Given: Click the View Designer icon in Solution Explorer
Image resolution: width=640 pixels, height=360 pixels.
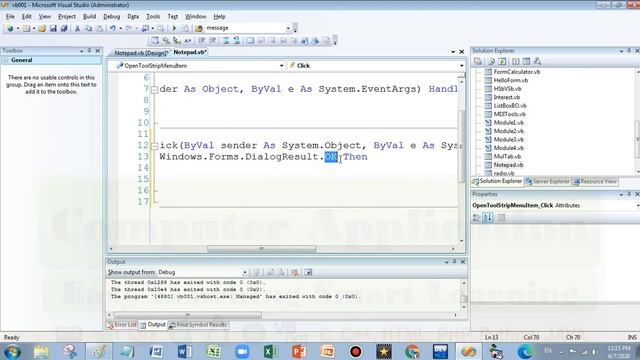Looking at the screenshot, I should point(527,61).
